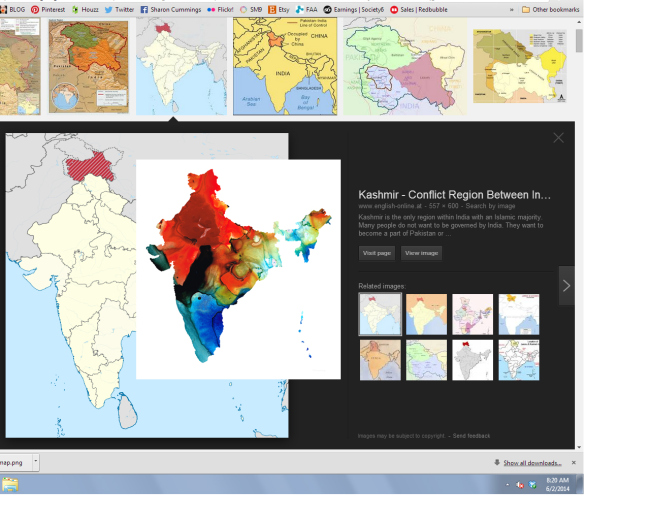Go to next image with right arrow
This screenshot has height=520, width=650.
click(x=567, y=286)
